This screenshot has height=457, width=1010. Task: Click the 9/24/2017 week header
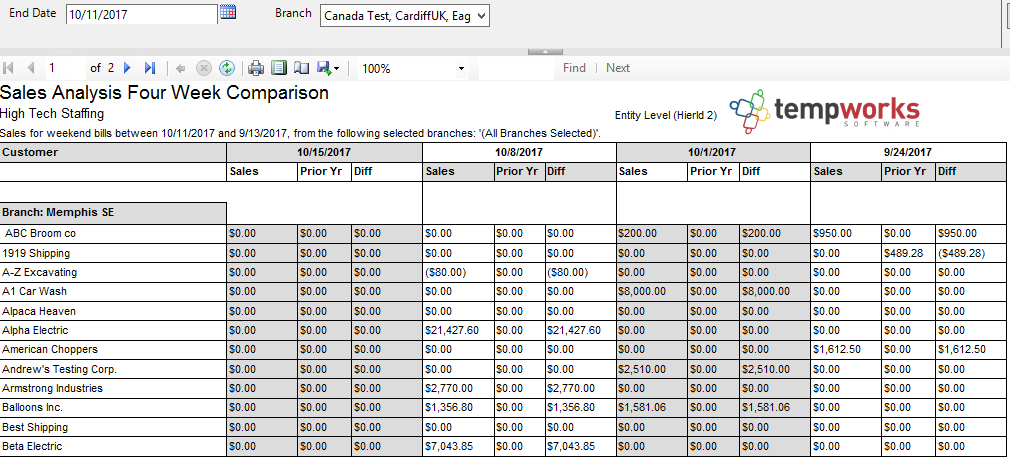click(x=908, y=152)
